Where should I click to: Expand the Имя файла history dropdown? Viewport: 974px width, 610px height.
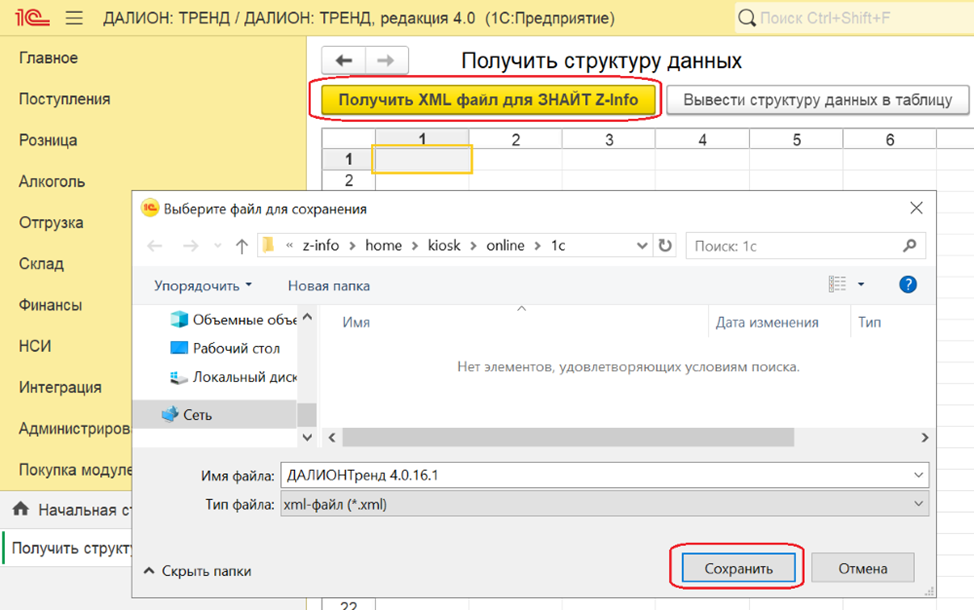pyautogui.click(x=918, y=475)
